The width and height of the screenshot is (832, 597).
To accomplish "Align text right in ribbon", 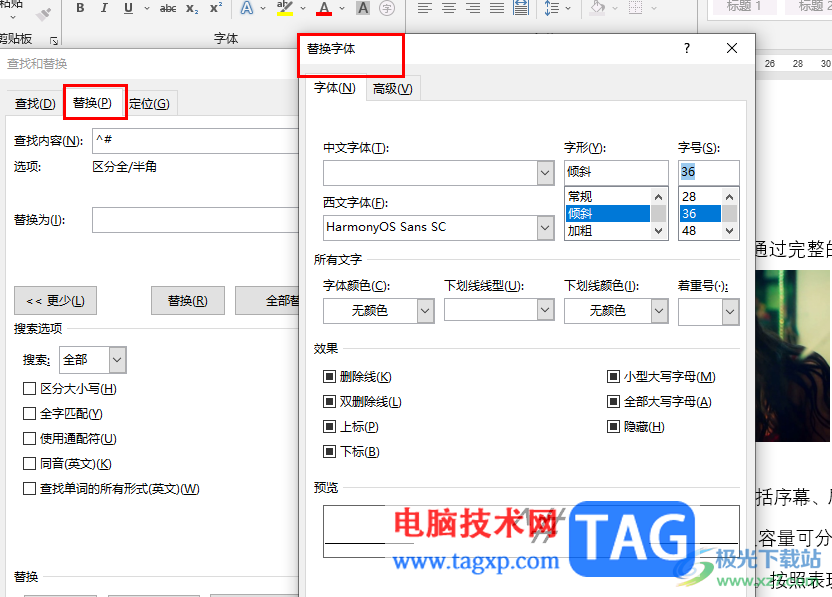I will pos(473,8).
